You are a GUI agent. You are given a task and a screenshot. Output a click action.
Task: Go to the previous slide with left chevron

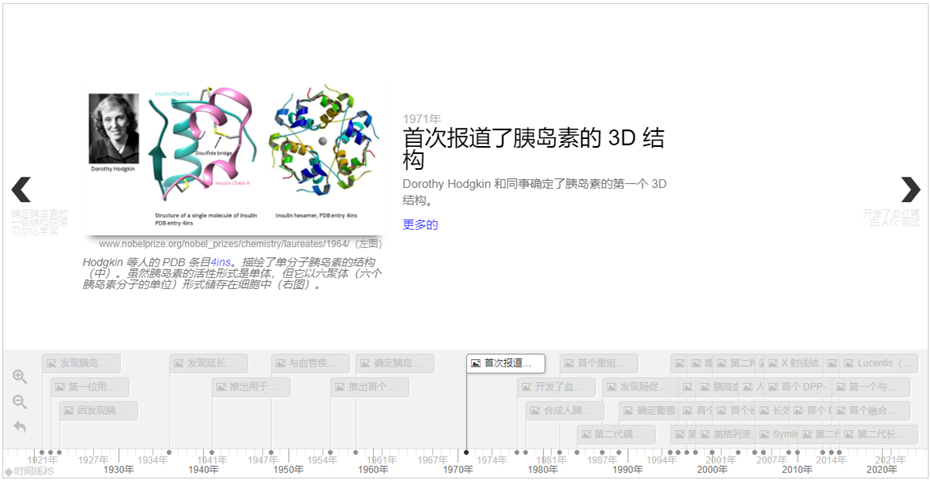(x=21, y=189)
